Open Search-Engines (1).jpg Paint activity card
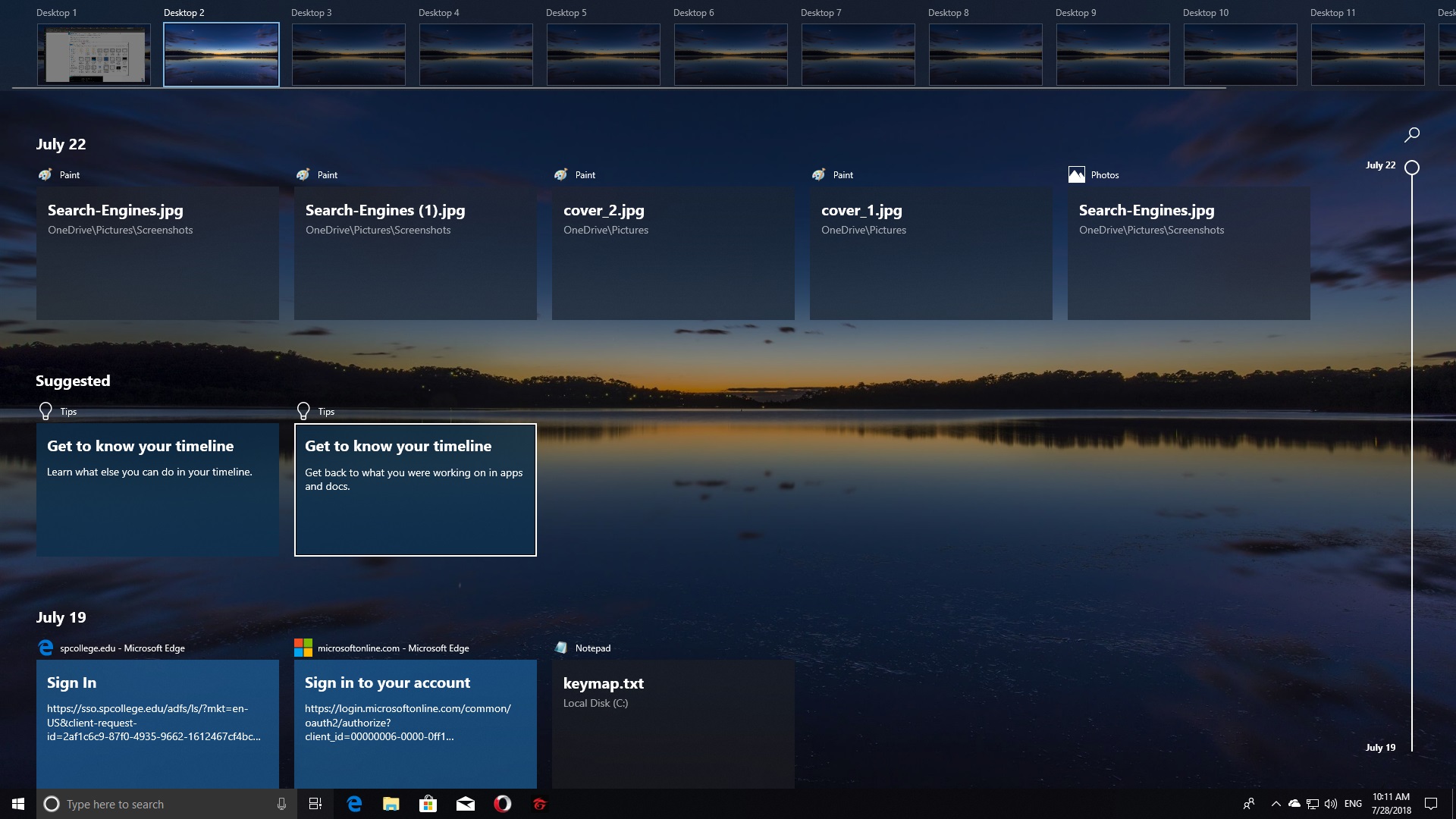Image resolution: width=1456 pixels, height=819 pixels. click(416, 253)
